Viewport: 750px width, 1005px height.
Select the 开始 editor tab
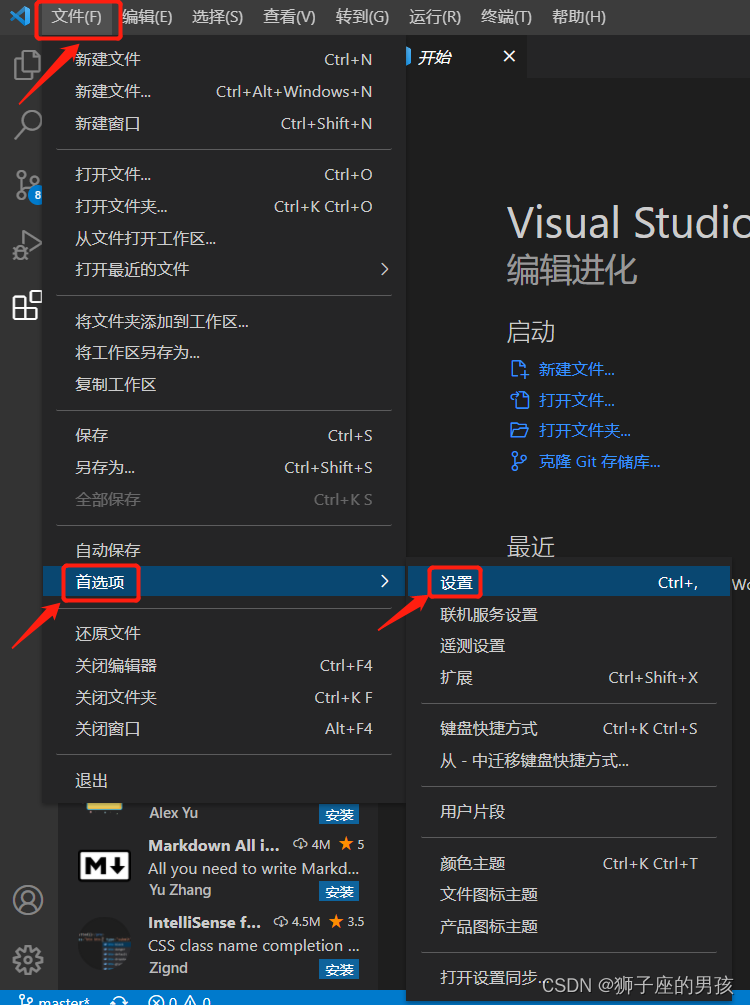(465, 57)
